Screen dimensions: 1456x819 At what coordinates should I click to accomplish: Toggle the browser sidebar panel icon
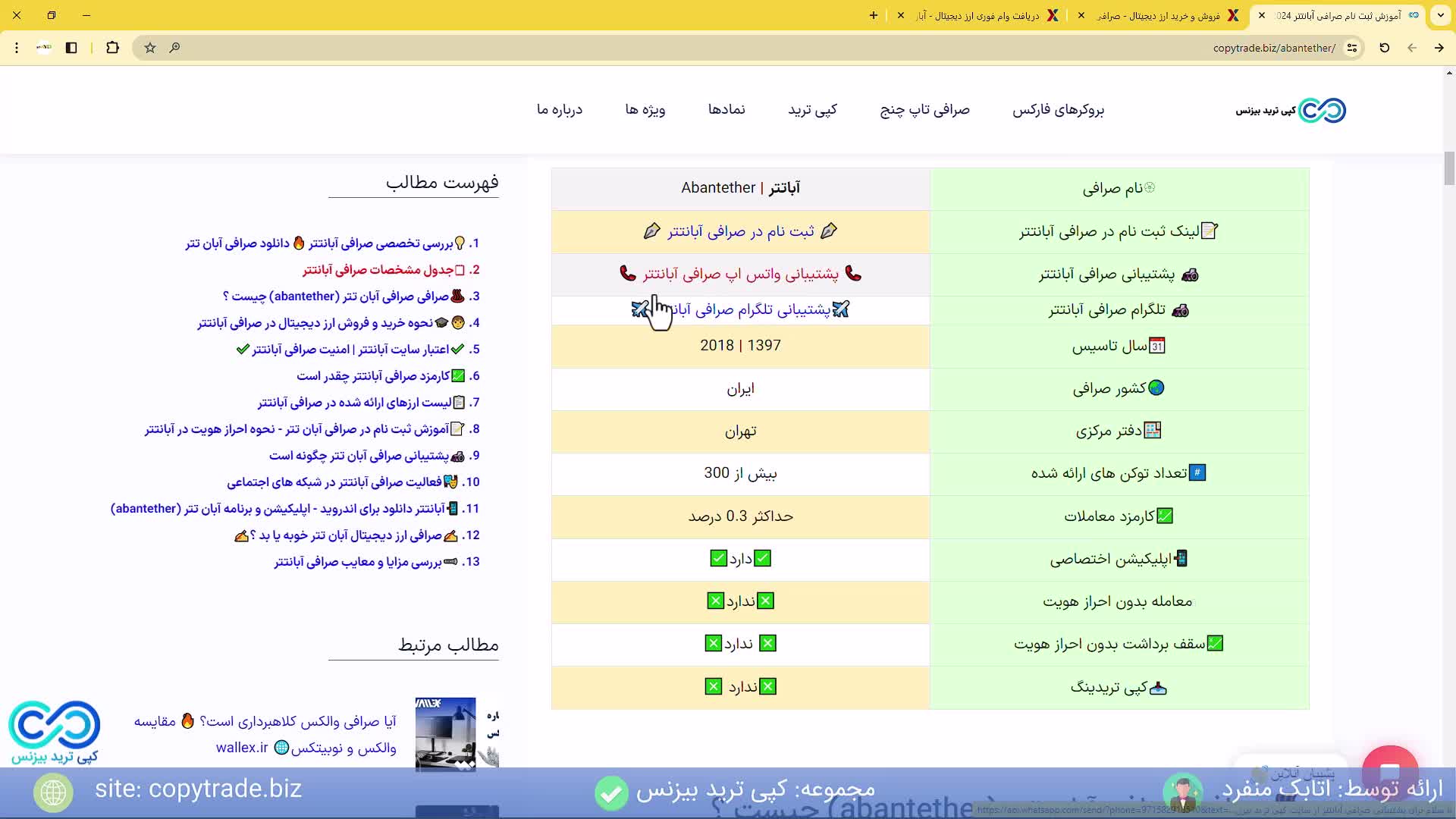pos(71,48)
